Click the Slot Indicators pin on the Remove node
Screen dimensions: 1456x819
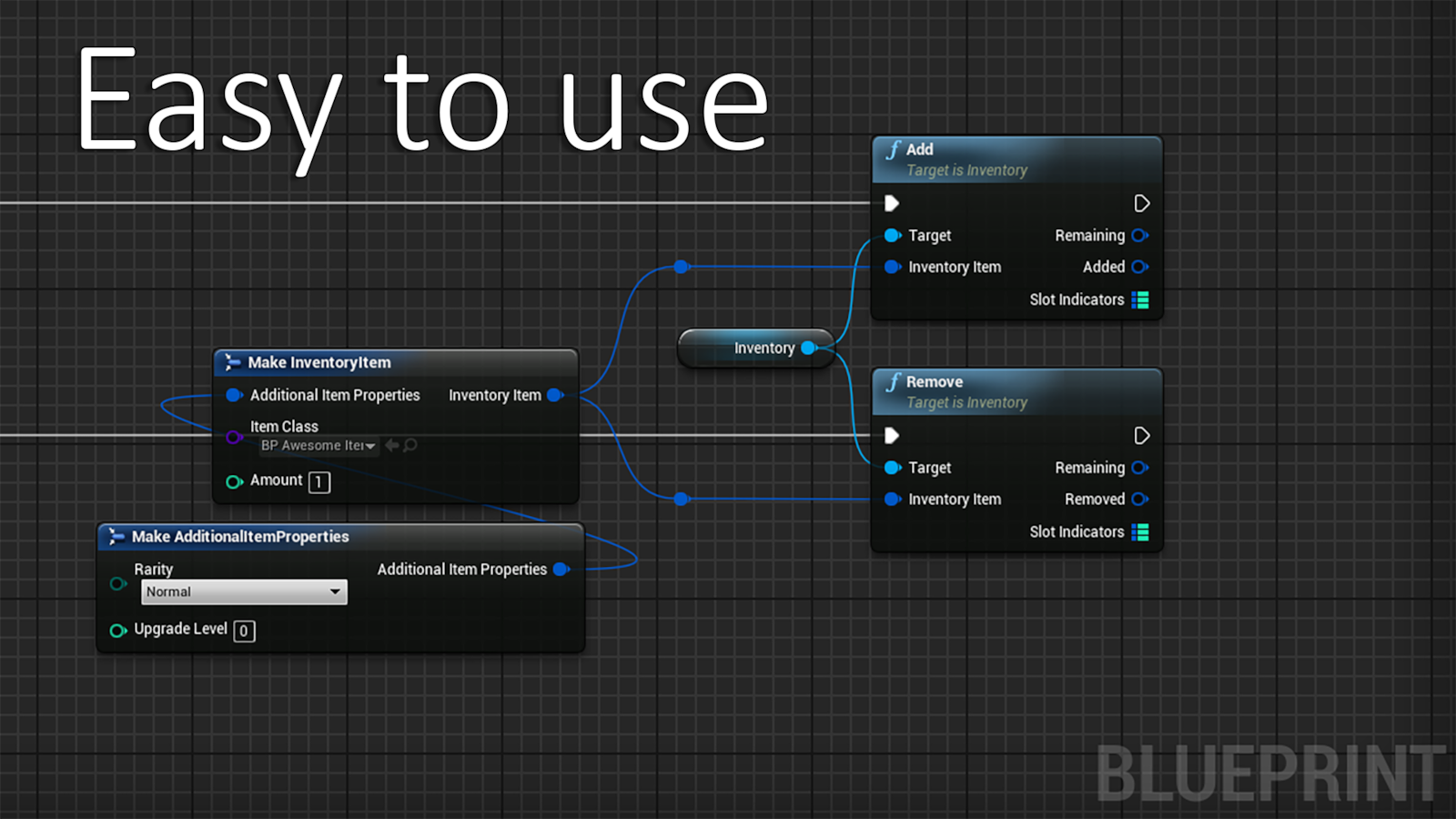(x=1140, y=531)
